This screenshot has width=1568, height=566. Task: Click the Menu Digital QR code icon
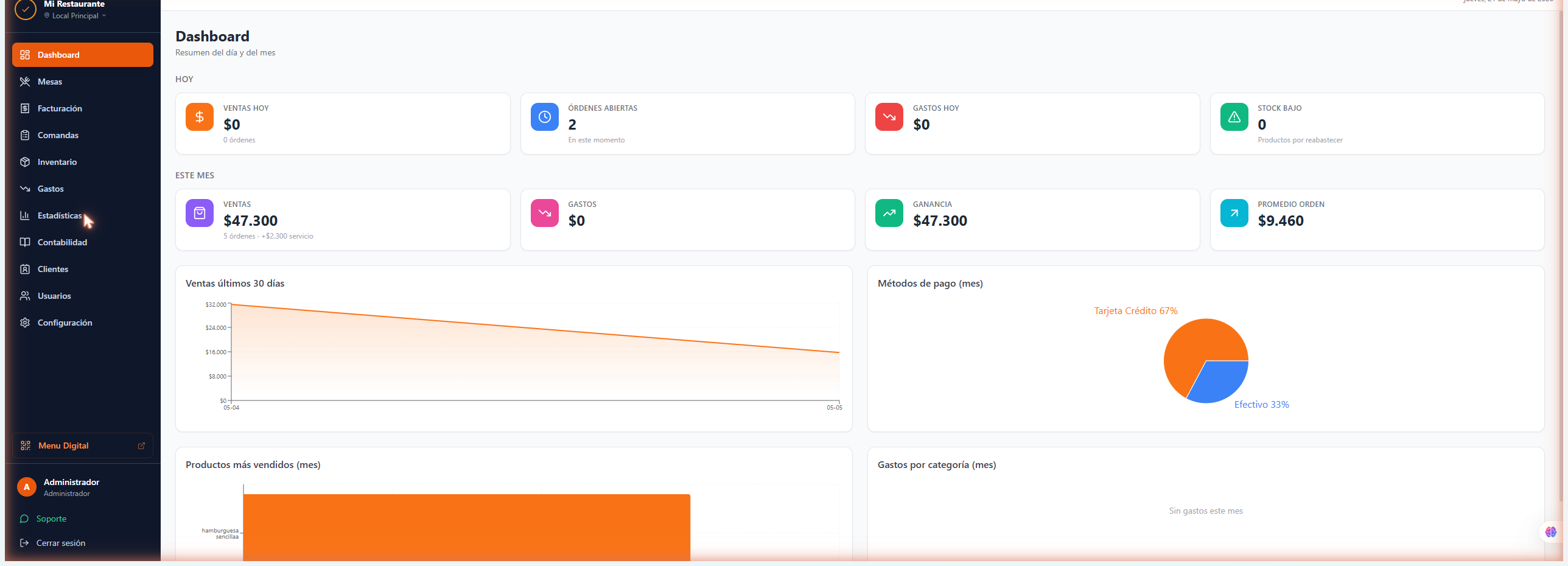tap(26, 445)
